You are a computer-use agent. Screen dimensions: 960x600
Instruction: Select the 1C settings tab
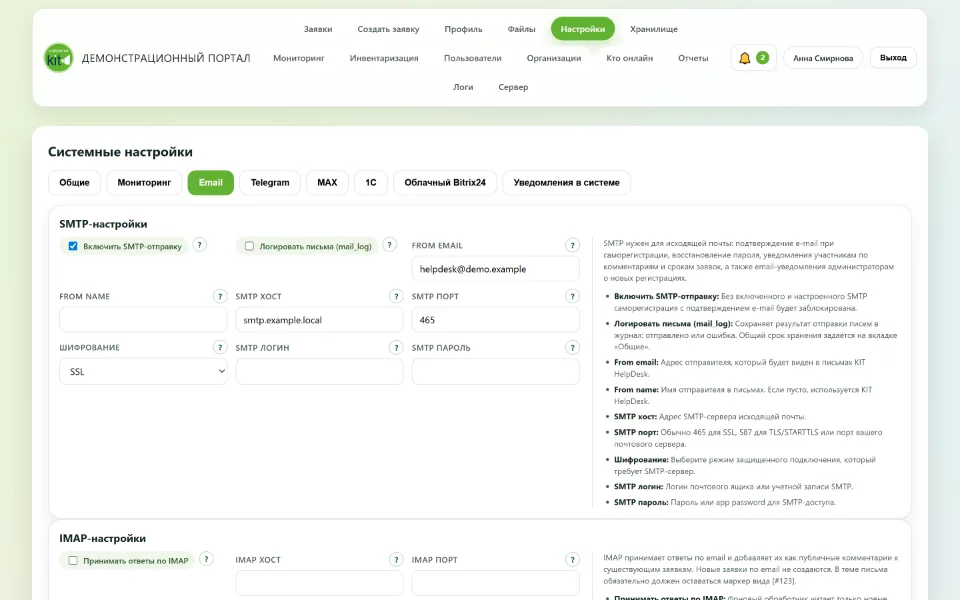[x=371, y=182]
